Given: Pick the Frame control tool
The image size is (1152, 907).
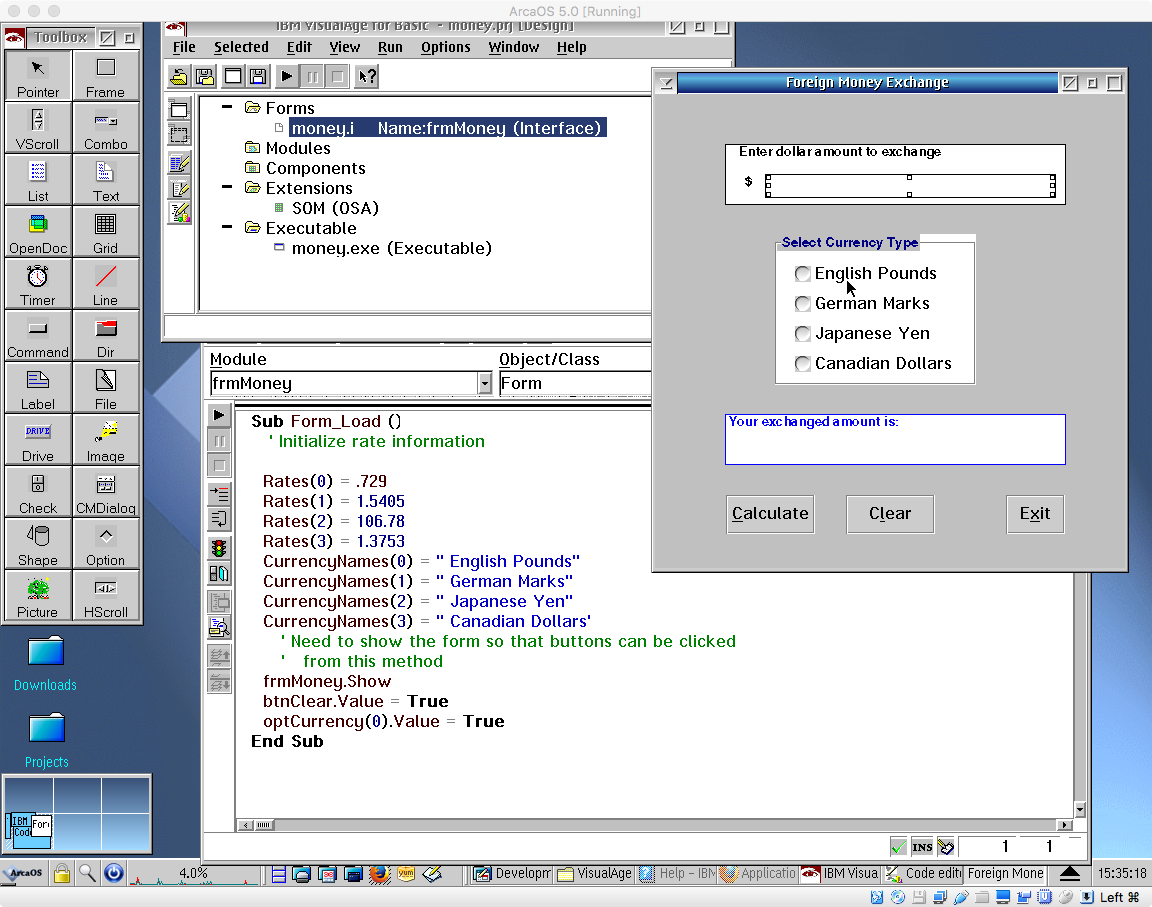Looking at the screenshot, I should pyautogui.click(x=106, y=76).
